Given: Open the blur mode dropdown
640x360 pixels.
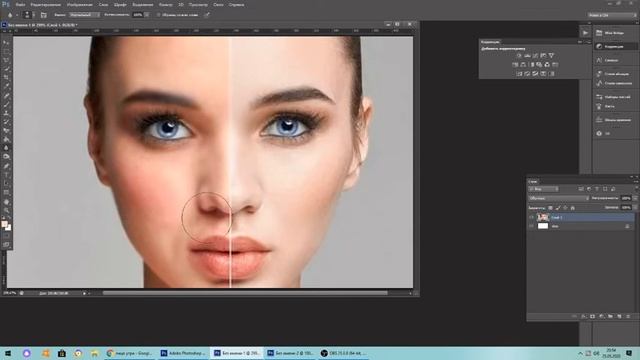Looking at the screenshot, I should pos(84,15).
